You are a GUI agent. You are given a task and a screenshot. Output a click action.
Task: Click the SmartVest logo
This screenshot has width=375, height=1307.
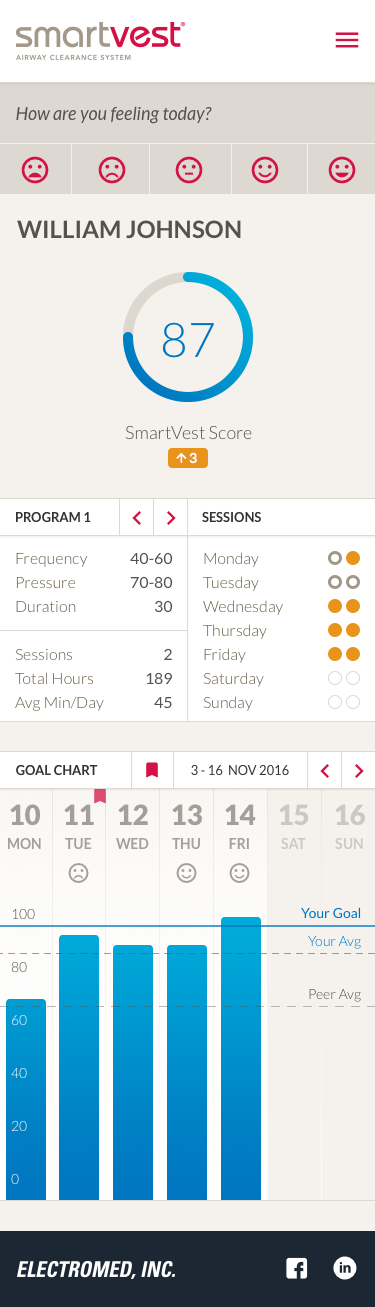click(x=100, y=40)
